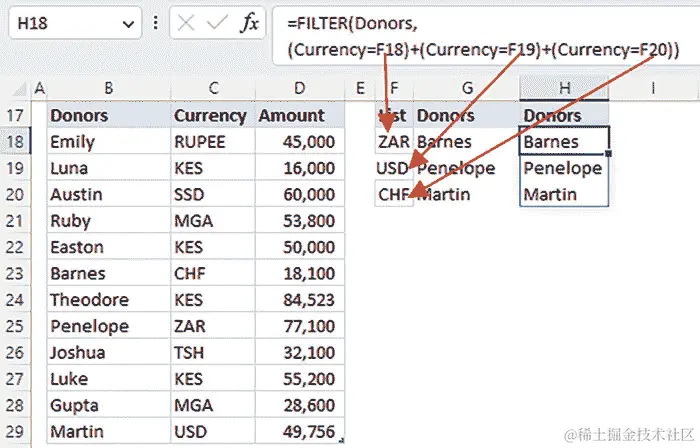Click cell containing CHF in column C
The width and height of the screenshot is (700, 448).
pyautogui.click(x=213, y=274)
